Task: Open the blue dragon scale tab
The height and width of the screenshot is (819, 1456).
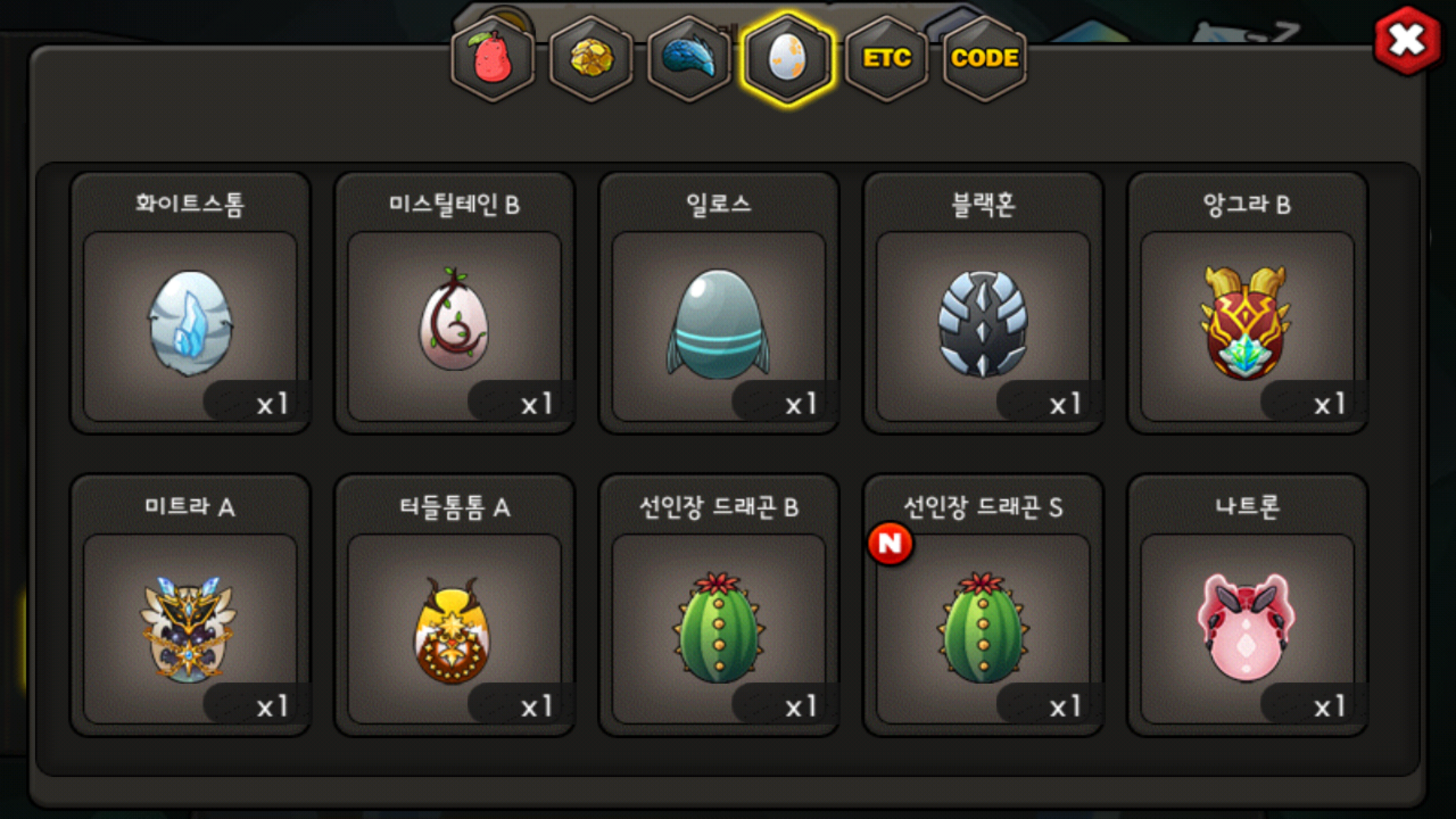Action: 689,59
